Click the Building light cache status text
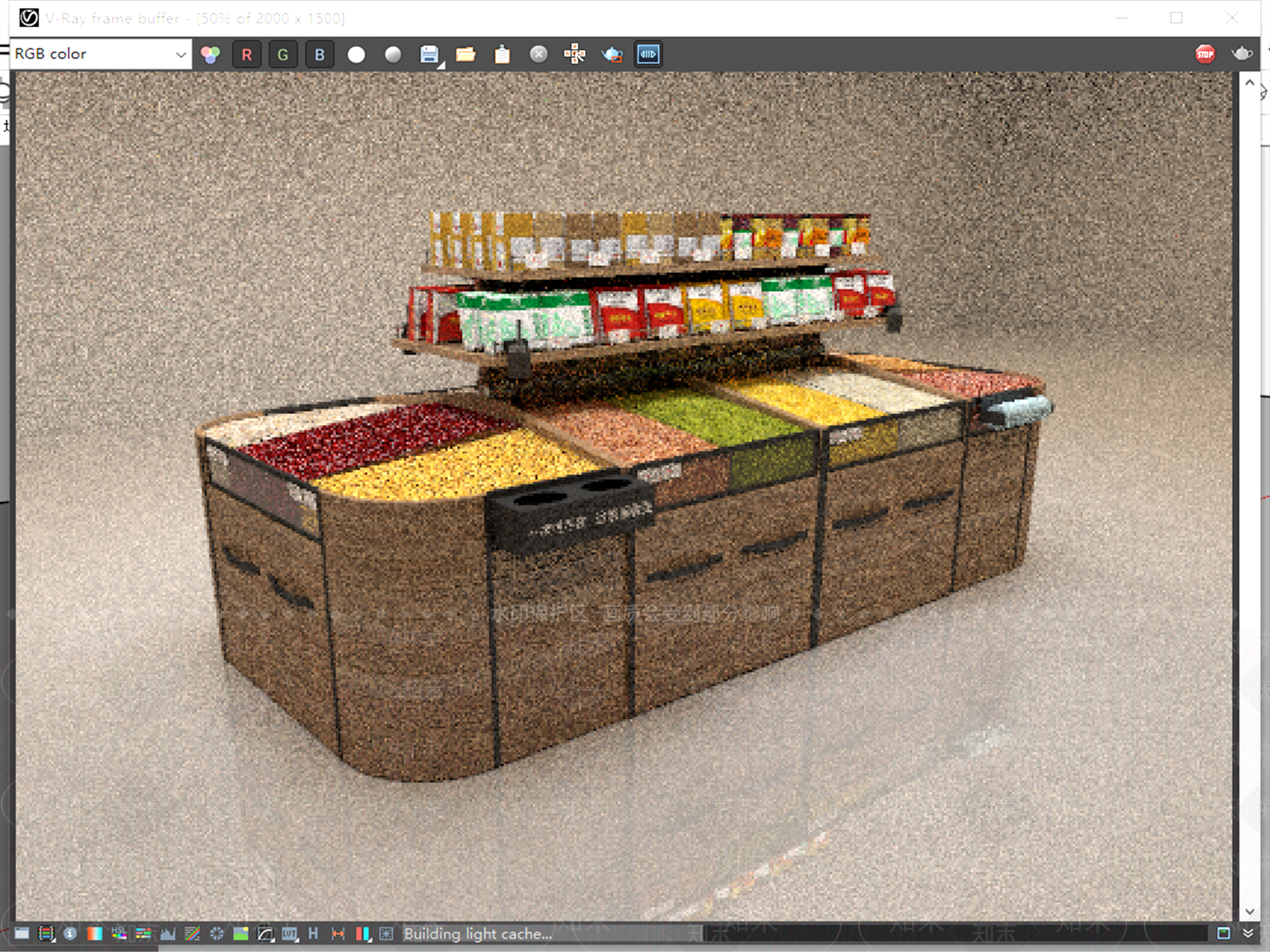The image size is (1270, 952). point(478,934)
